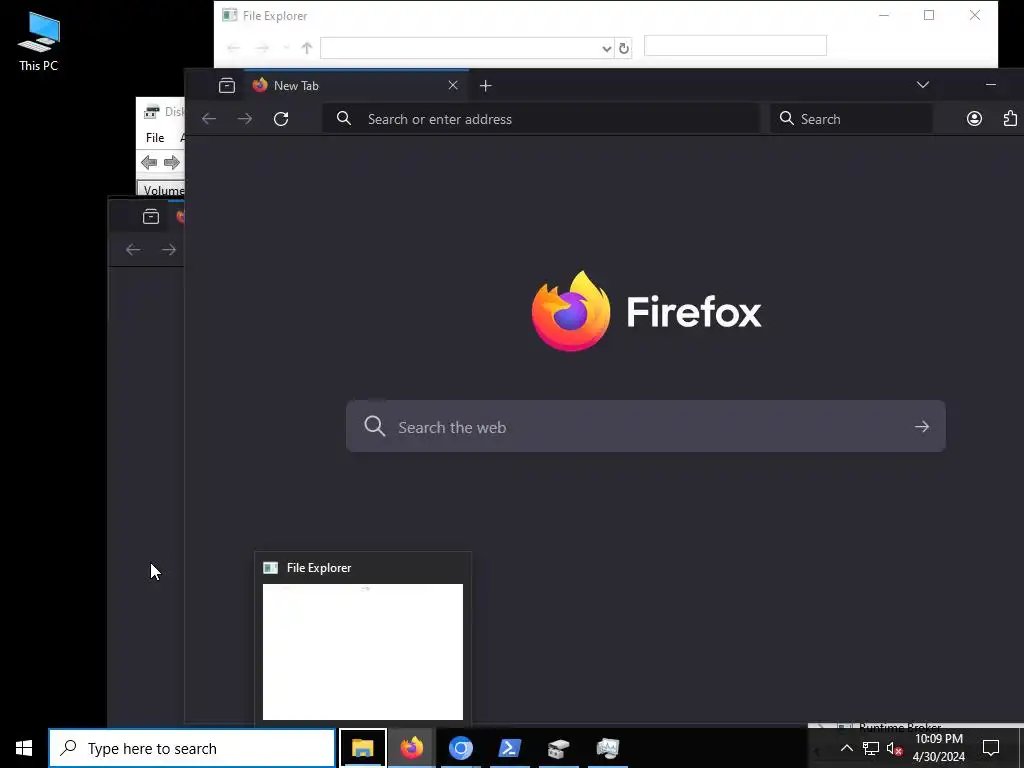Click Disk Management forward arrow toolbar button

172,163
